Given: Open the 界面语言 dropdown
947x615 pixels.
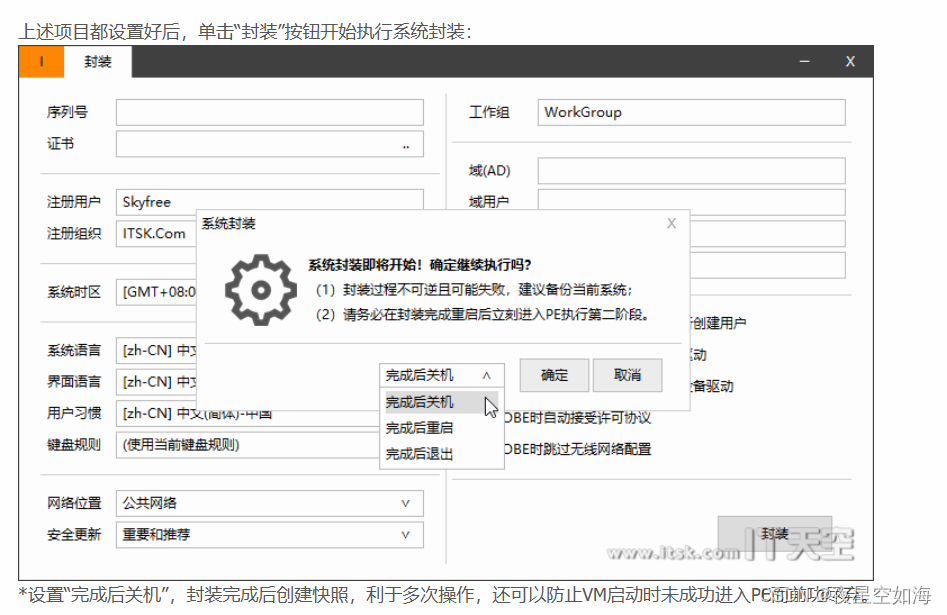Looking at the screenshot, I should [x=157, y=382].
